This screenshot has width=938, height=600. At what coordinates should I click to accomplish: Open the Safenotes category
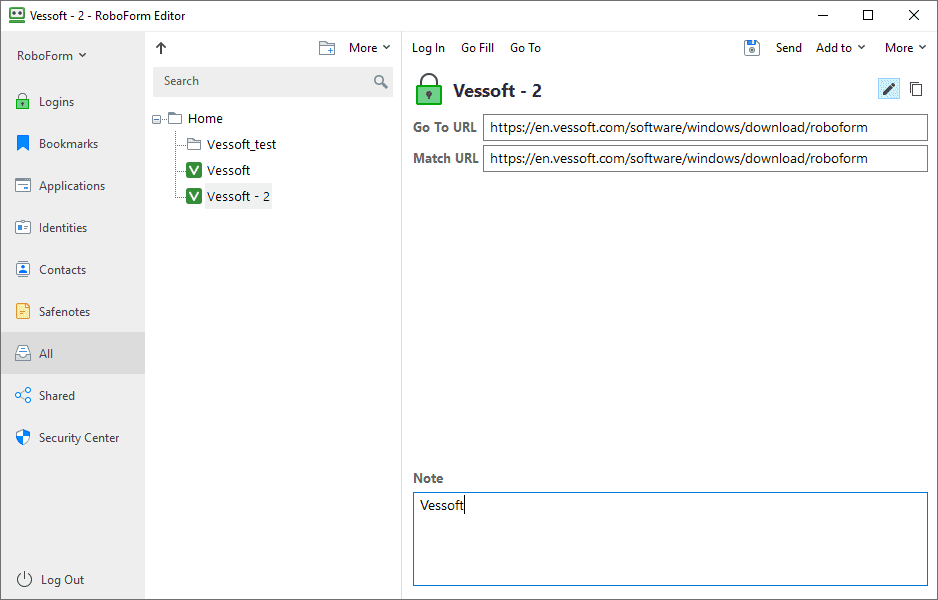pyautogui.click(x=72, y=311)
